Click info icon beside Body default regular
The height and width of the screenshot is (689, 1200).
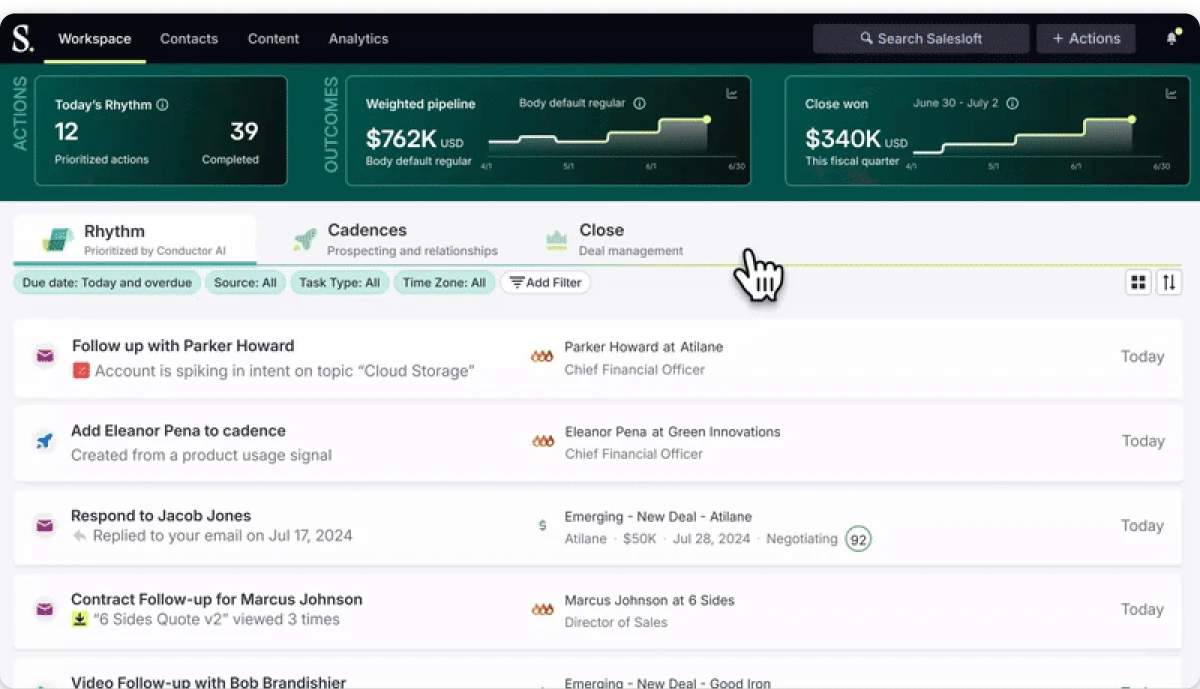click(640, 103)
